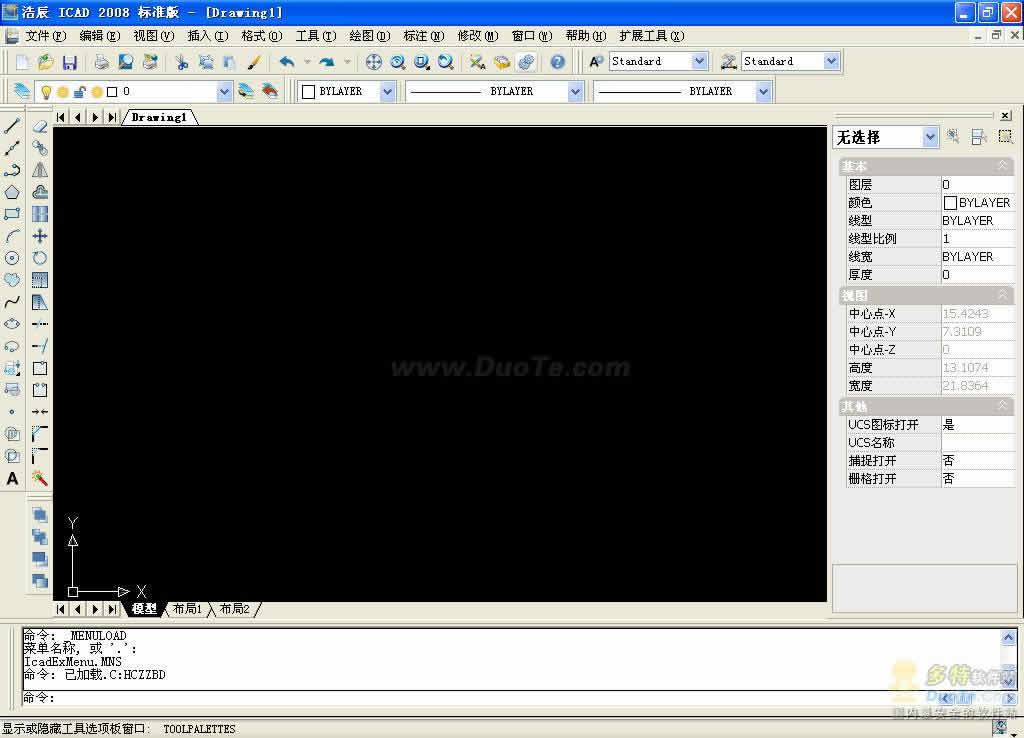Viewport: 1024px width, 738px height.
Task: Open the 无选择 selection dropdown
Action: pyautogui.click(x=929, y=137)
